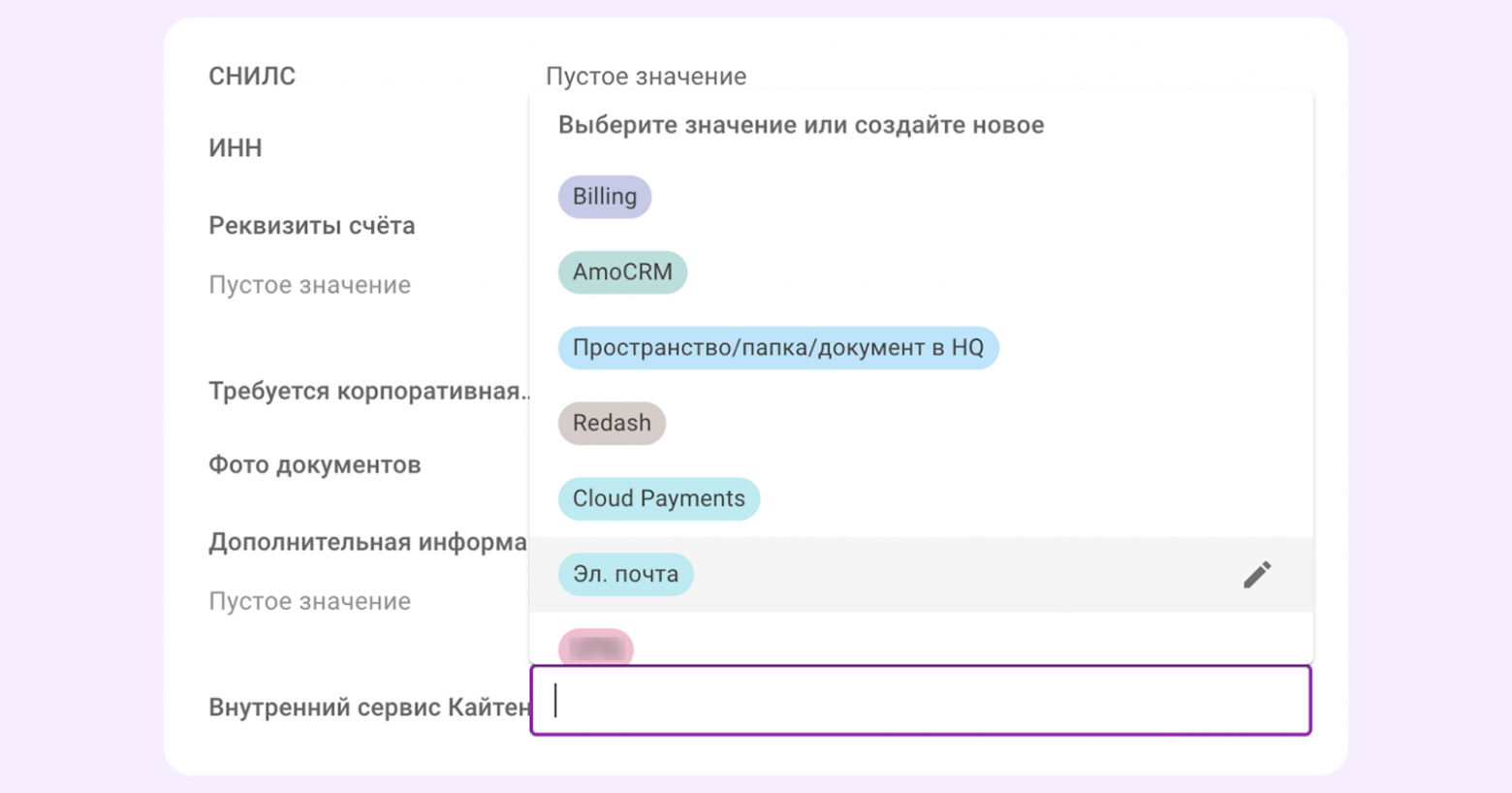
Task: Click Реквизиты счёта field label
Action: coord(311,225)
